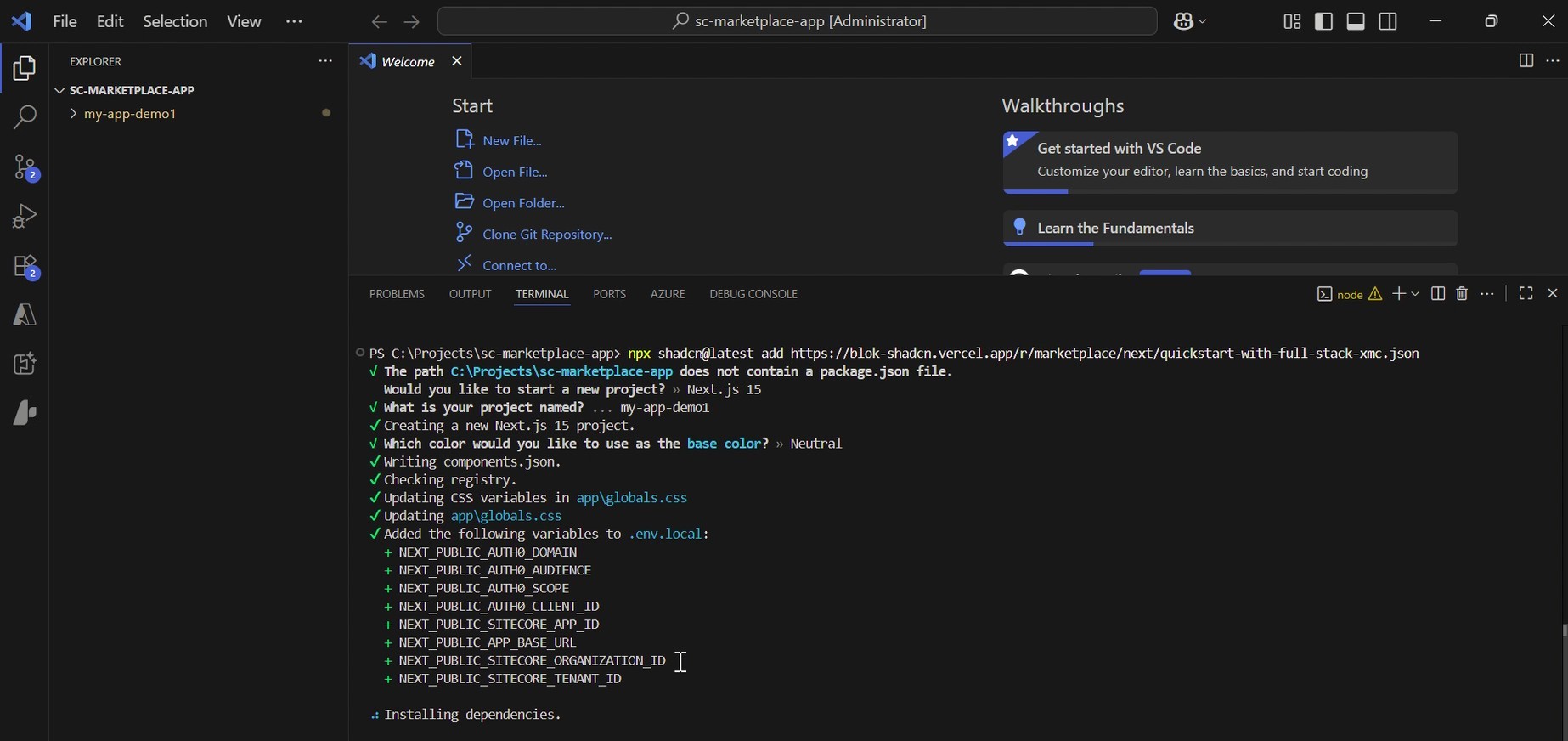1568x741 pixels.
Task: Open Learn the Fundamentals walkthrough
Action: pos(1230,229)
